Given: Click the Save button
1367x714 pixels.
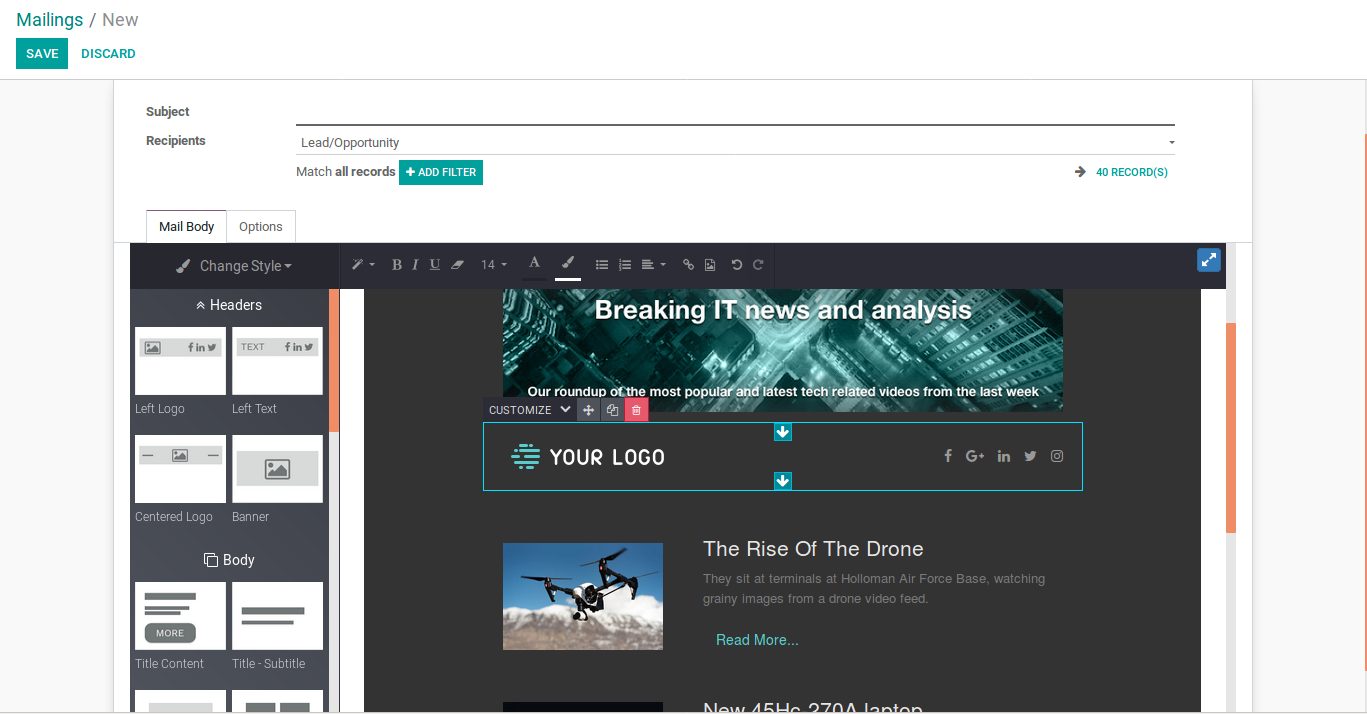Looking at the screenshot, I should 42,54.
